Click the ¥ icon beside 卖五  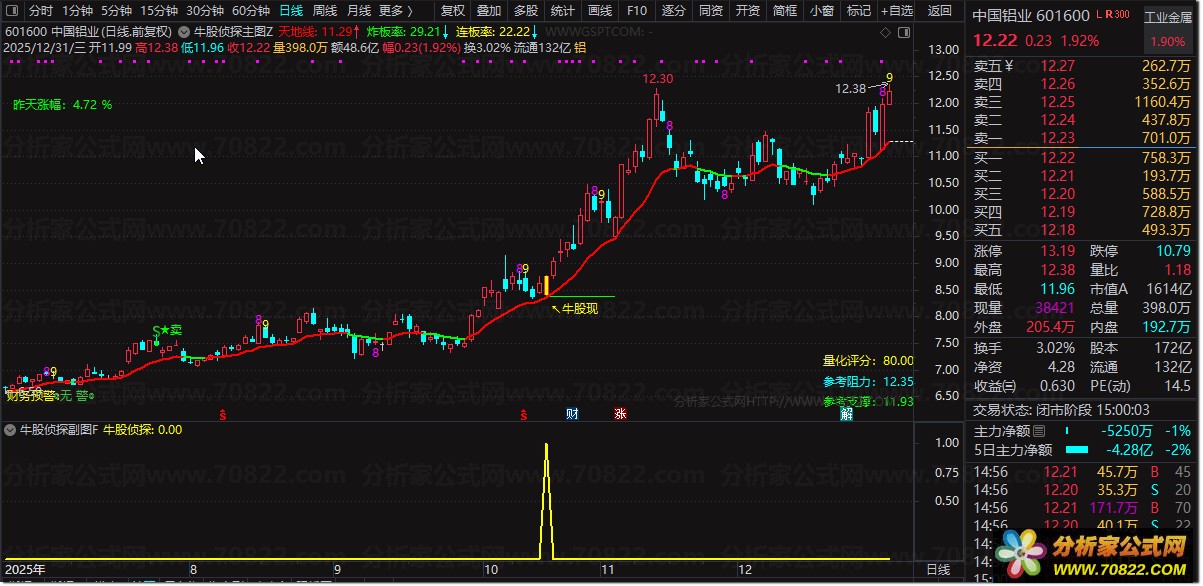(1009, 66)
